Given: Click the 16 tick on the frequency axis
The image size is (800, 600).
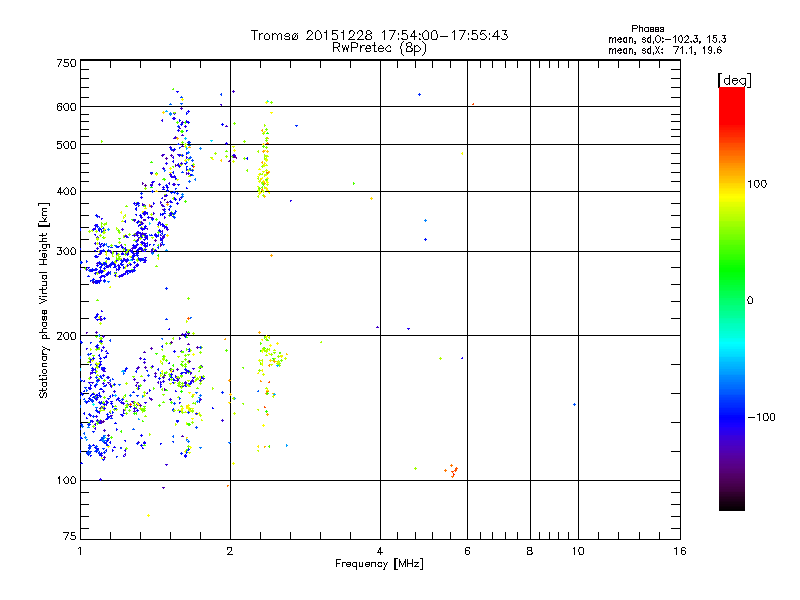Looking at the screenshot, I should point(679,551).
